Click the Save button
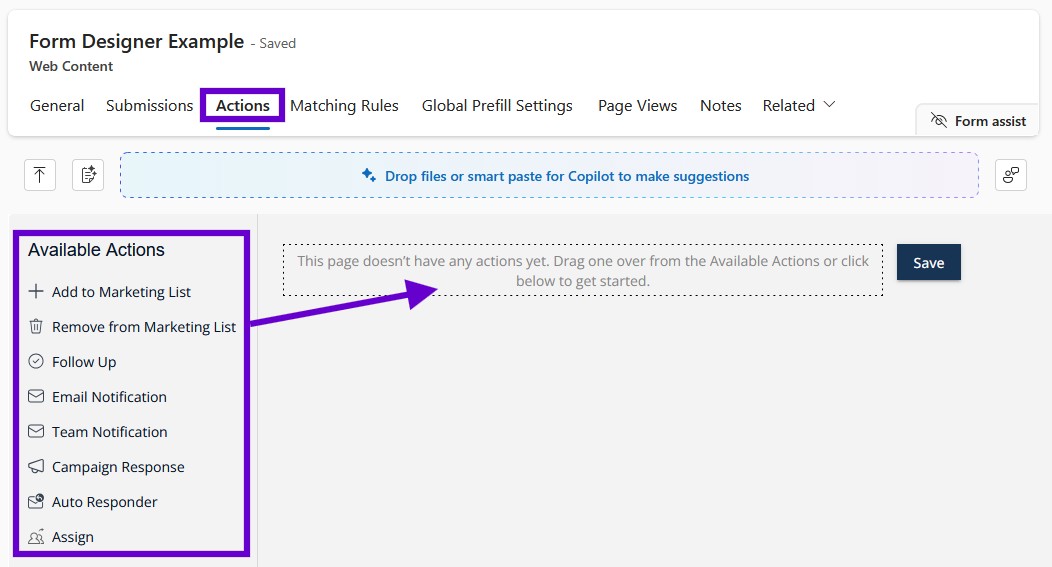 coord(929,262)
